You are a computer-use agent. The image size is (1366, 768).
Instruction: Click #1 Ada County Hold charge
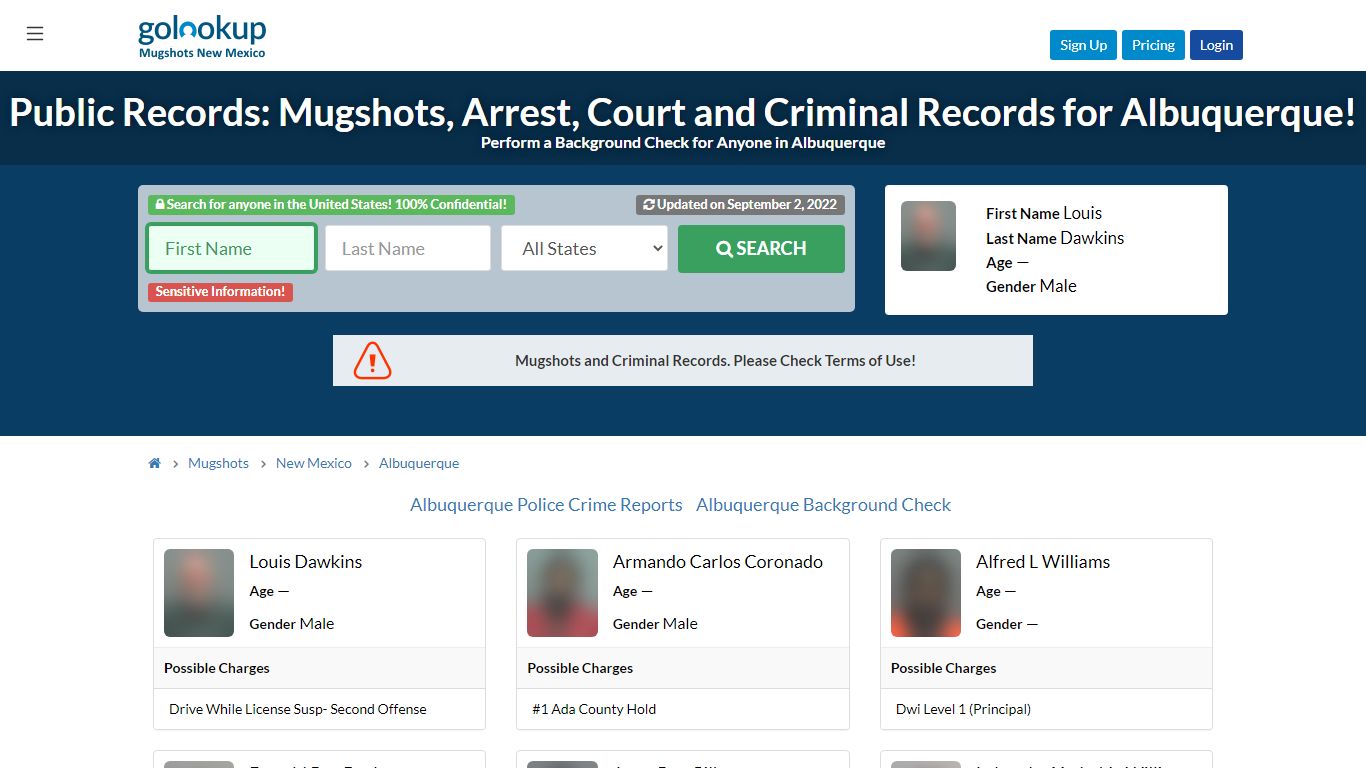[594, 709]
